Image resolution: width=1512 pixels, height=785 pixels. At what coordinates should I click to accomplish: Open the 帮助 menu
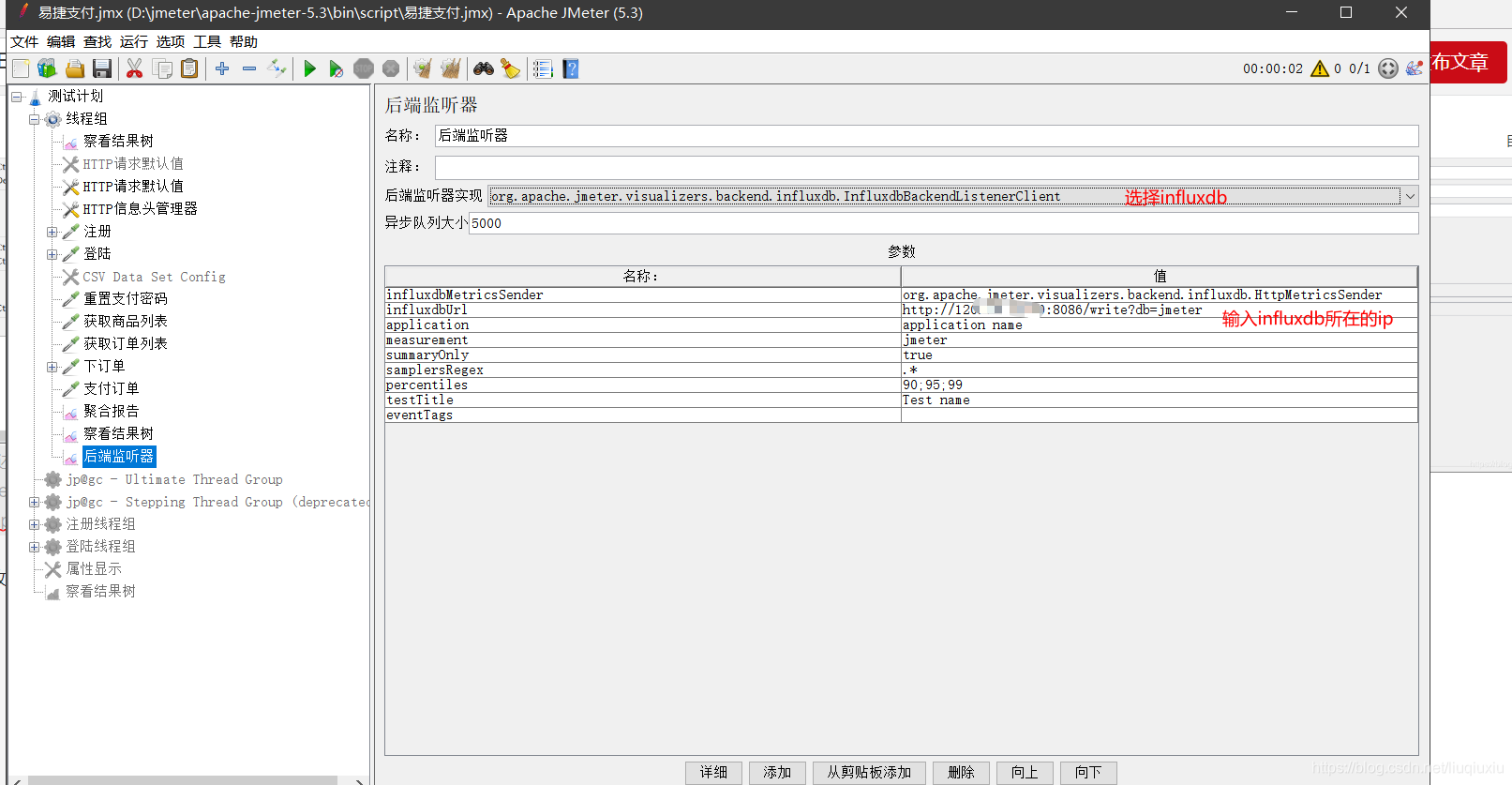pyautogui.click(x=244, y=42)
